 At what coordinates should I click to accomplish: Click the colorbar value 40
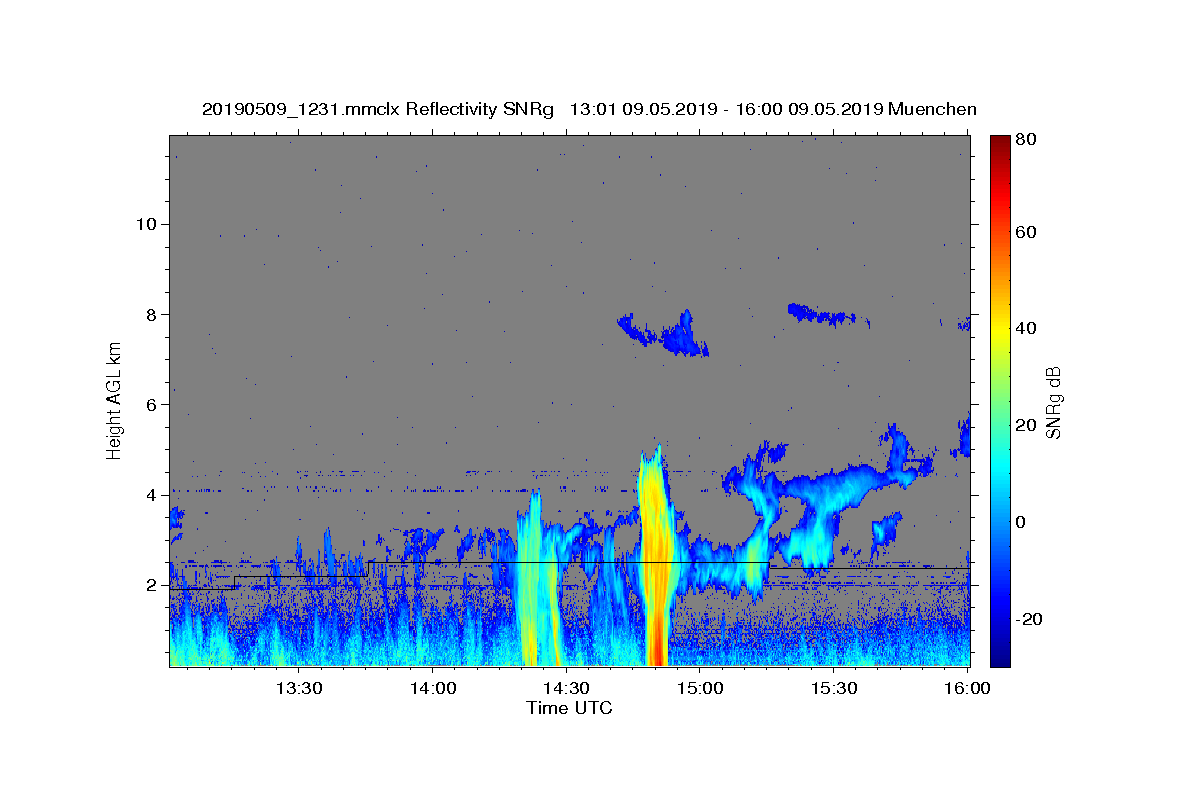[1027, 328]
